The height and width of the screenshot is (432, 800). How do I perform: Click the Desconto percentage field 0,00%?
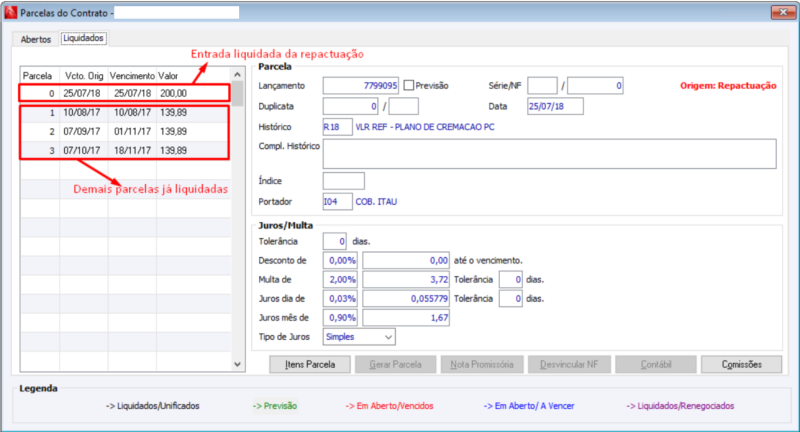(340, 261)
